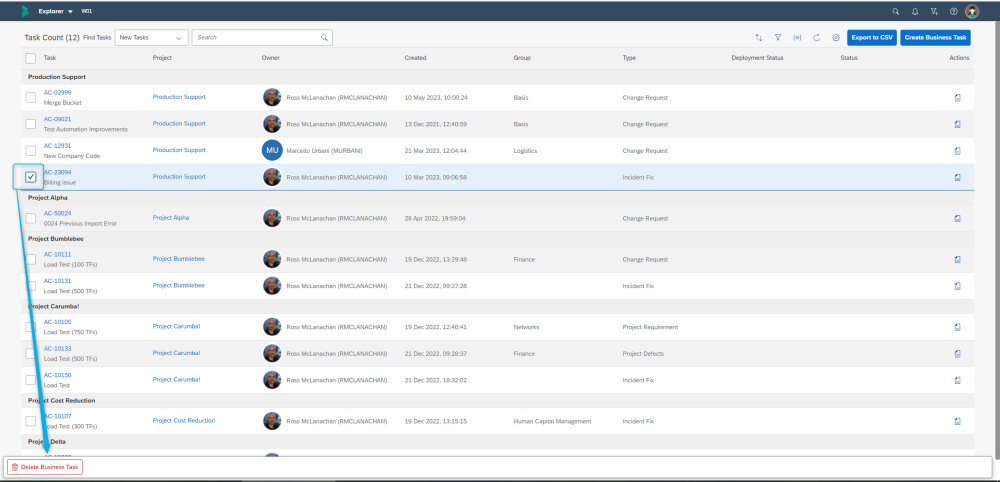Open action icon for AC-10131 row
Screen dimensions: 1000x482
[958, 286]
